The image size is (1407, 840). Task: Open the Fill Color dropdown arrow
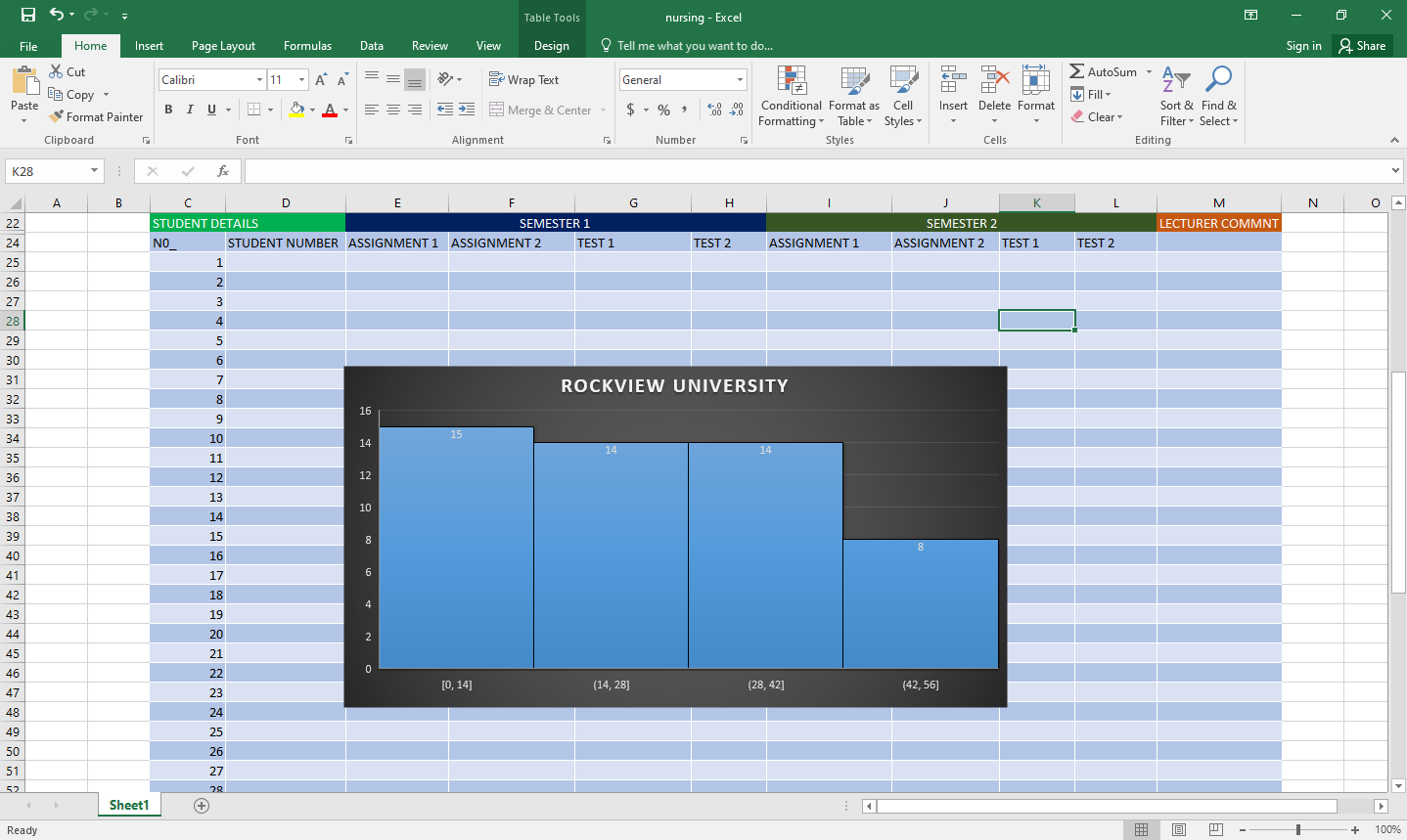click(311, 110)
